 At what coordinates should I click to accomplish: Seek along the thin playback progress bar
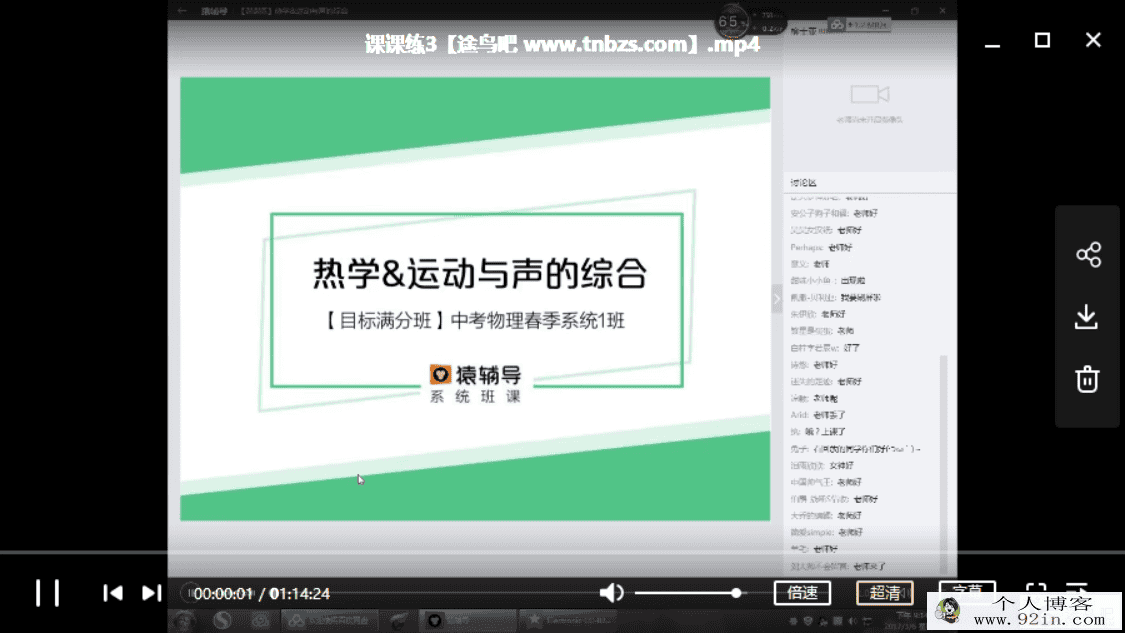[x=562, y=553]
